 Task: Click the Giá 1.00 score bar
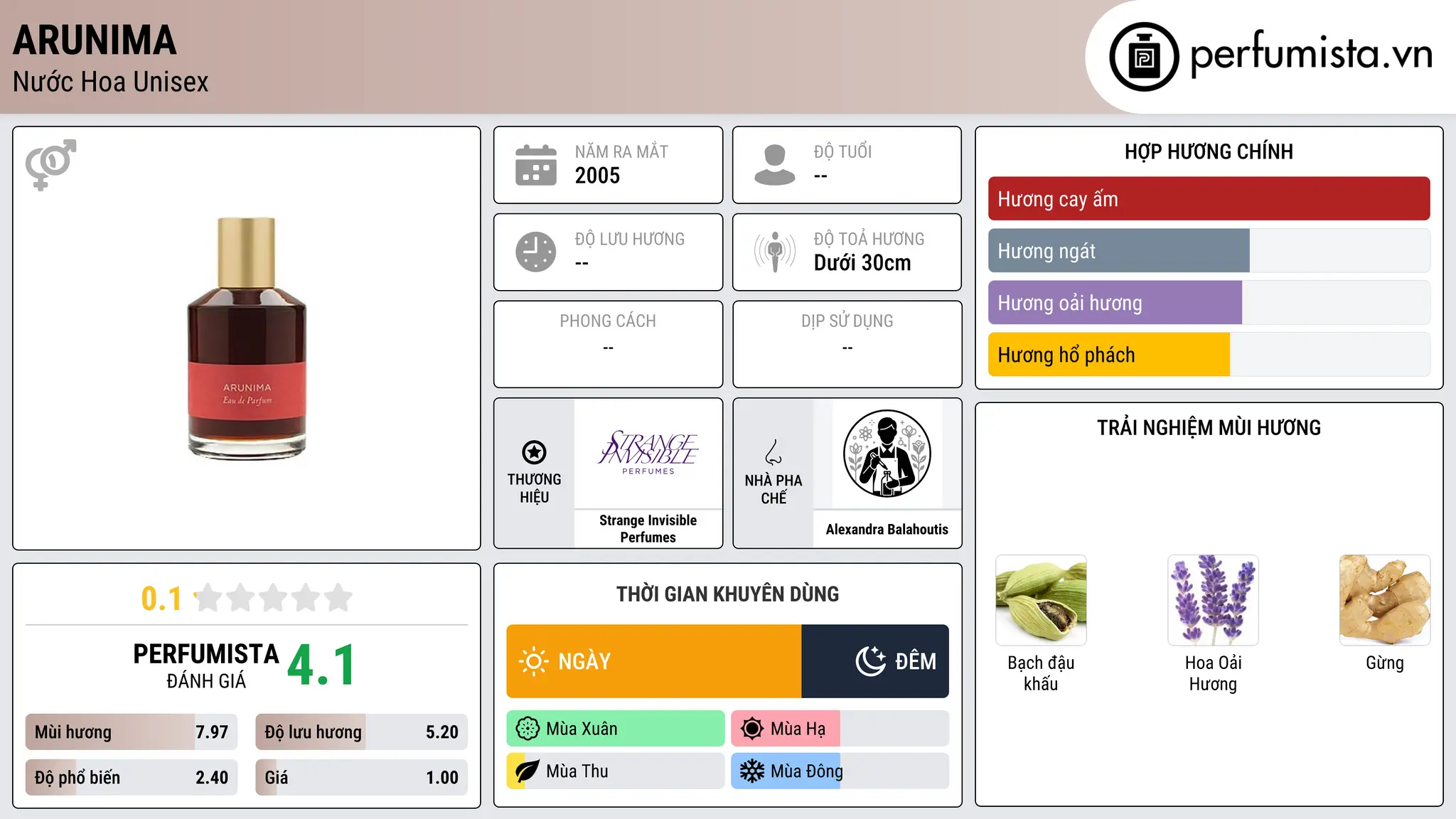point(362,778)
